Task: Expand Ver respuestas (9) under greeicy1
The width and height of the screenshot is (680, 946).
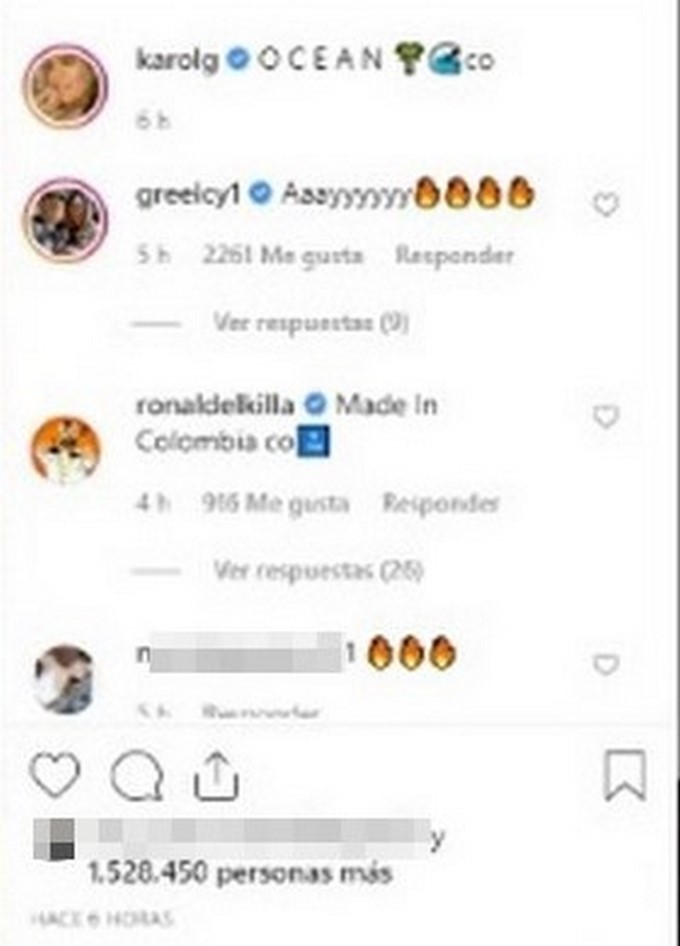Action: 311,323
